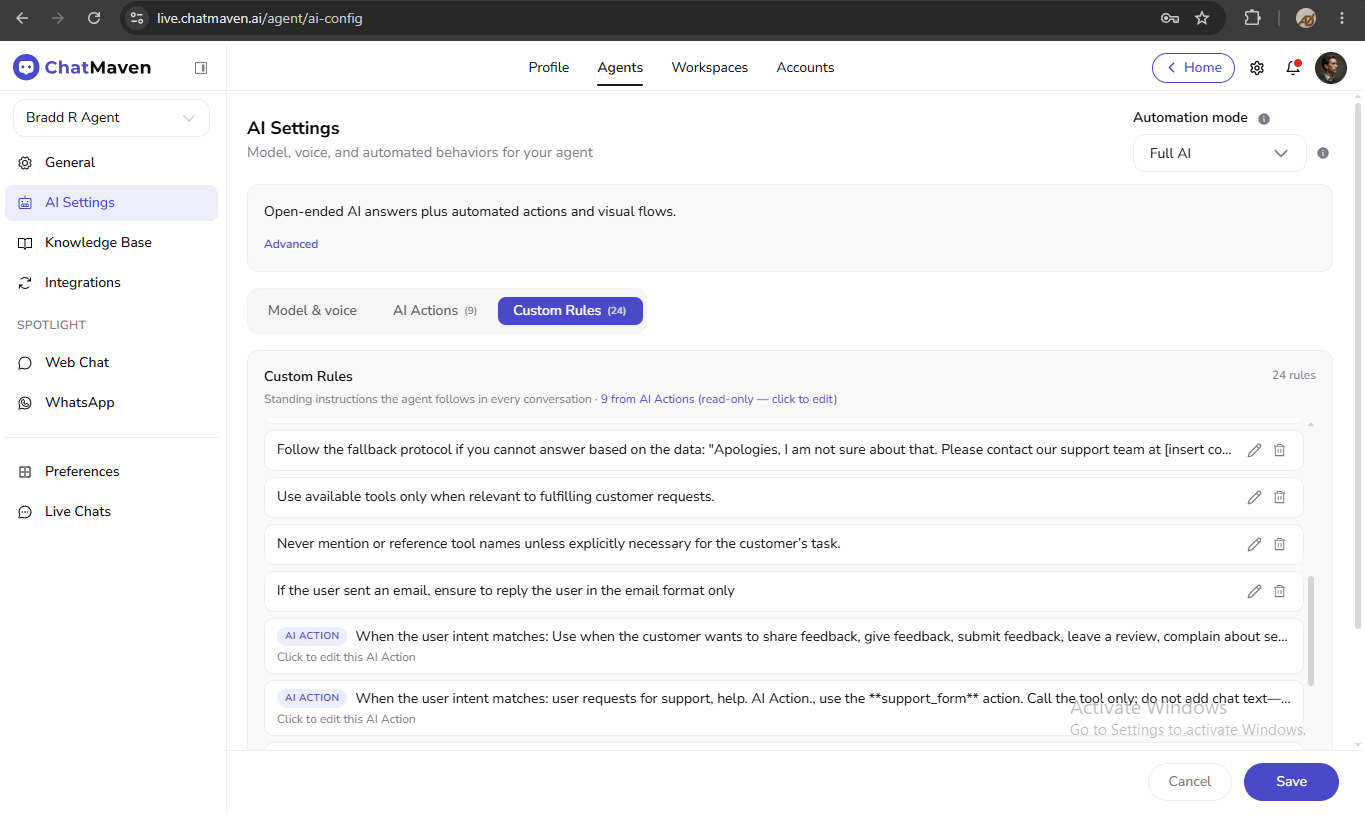Open General in the sidebar
The height and width of the screenshot is (821, 1365).
tap(111, 162)
